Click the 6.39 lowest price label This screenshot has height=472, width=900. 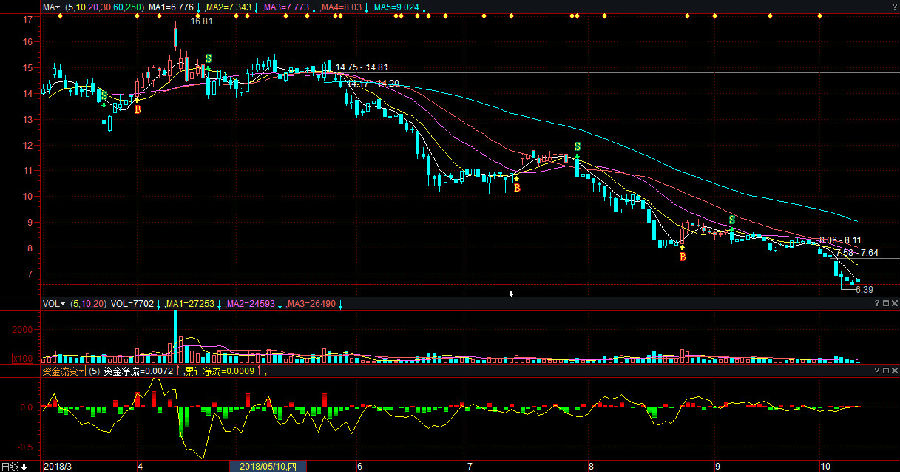[x=862, y=290]
